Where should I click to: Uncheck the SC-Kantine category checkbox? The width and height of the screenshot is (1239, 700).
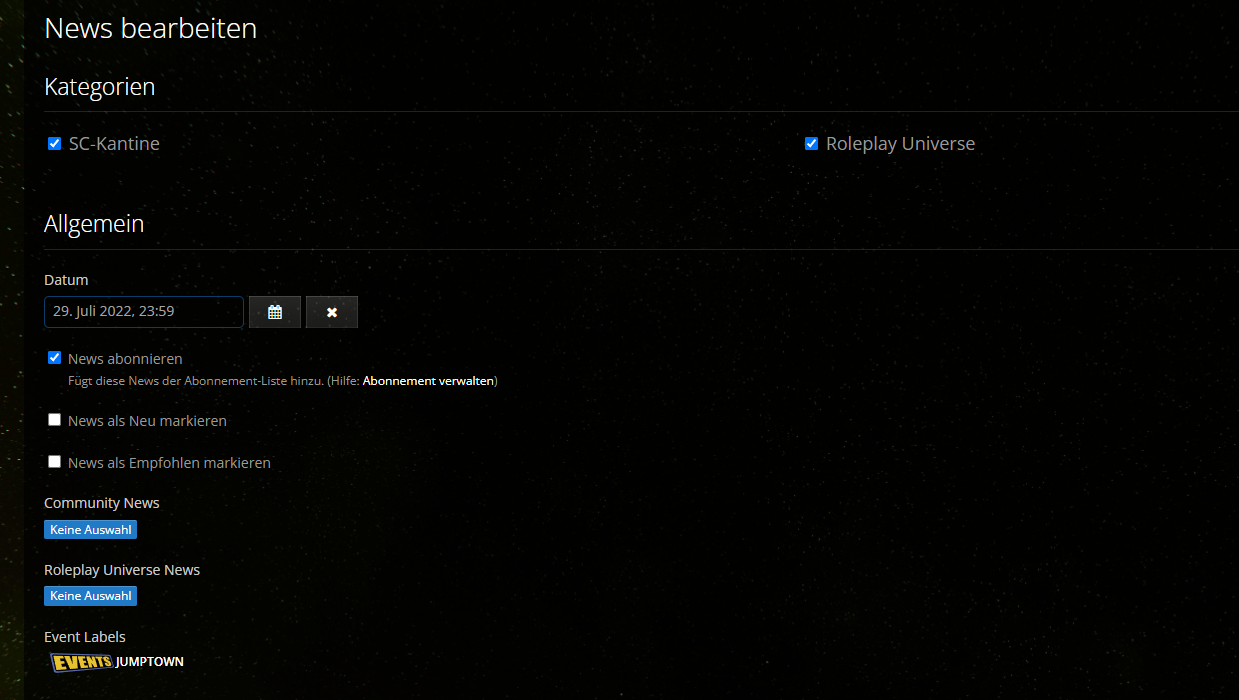[55, 144]
